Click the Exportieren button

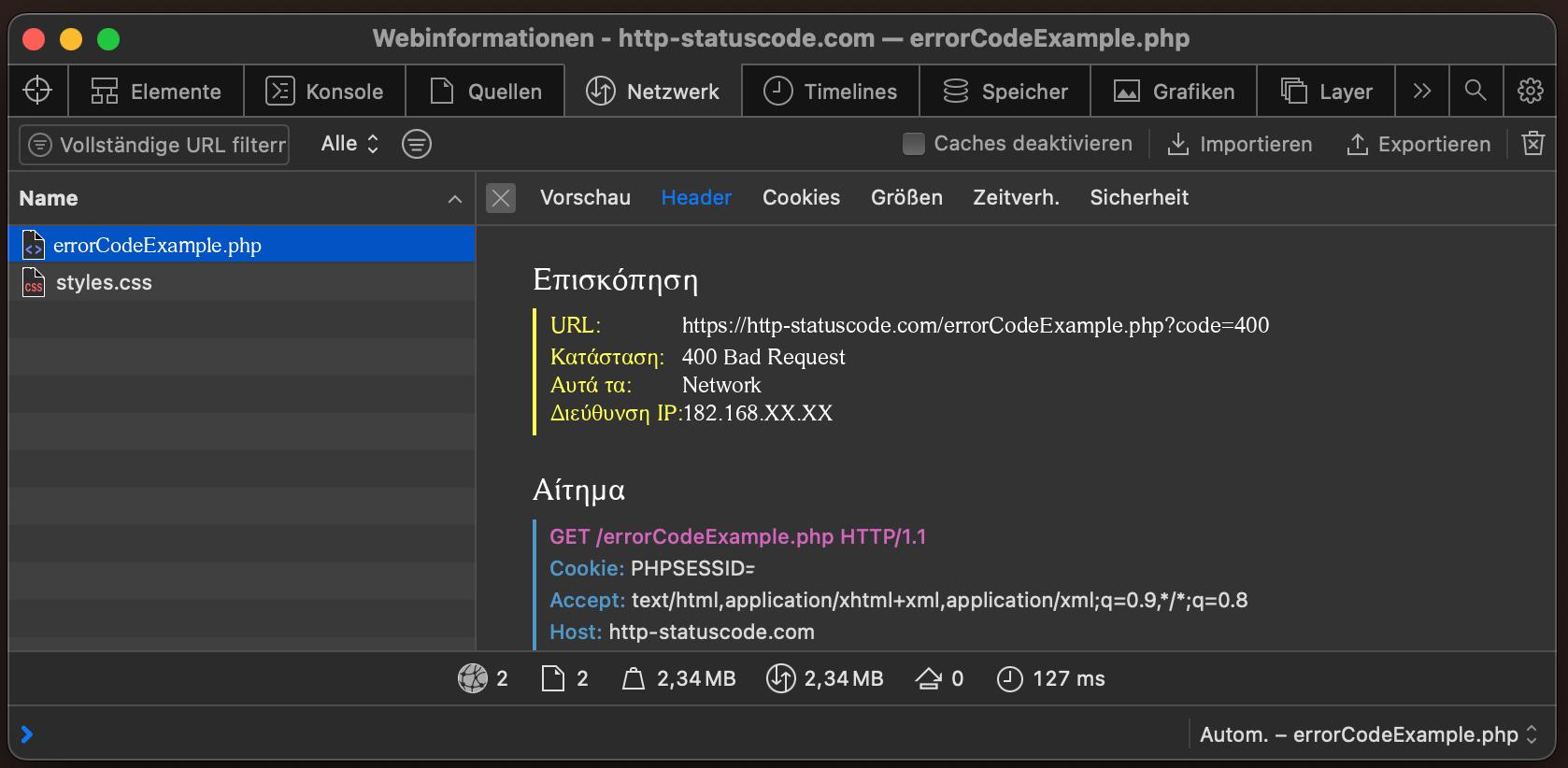click(x=1418, y=144)
